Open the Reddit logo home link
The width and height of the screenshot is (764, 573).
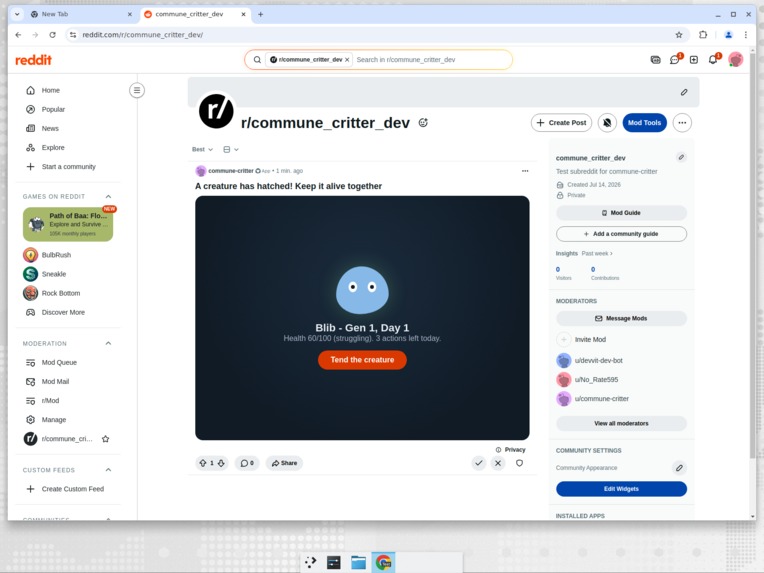click(x=33, y=60)
